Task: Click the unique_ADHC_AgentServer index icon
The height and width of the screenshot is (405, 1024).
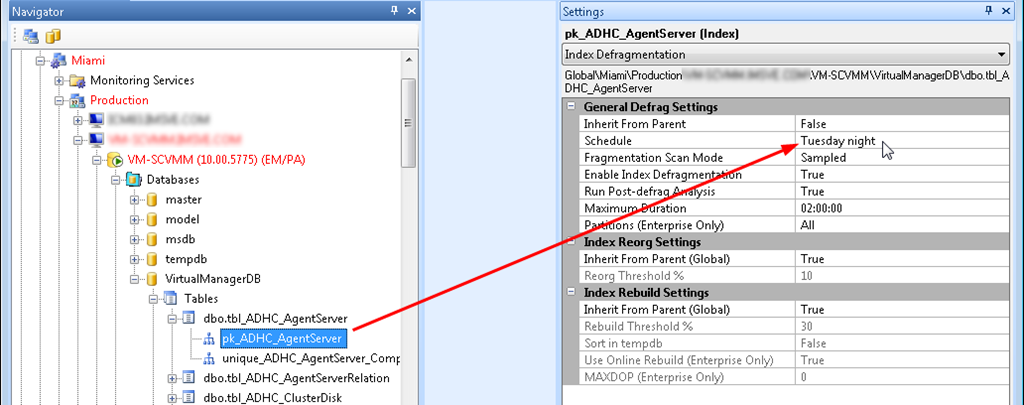Action: [x=209, y=359]
